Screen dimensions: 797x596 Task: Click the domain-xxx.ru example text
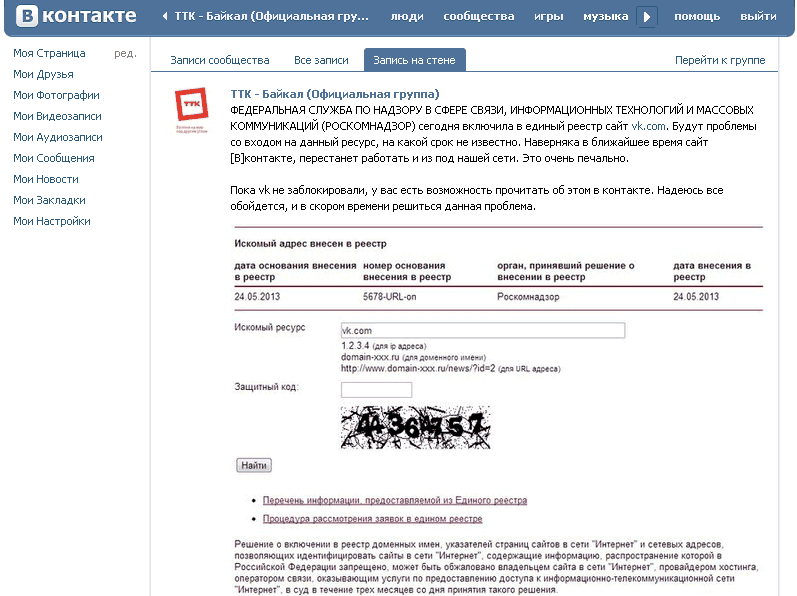(370, 357)
